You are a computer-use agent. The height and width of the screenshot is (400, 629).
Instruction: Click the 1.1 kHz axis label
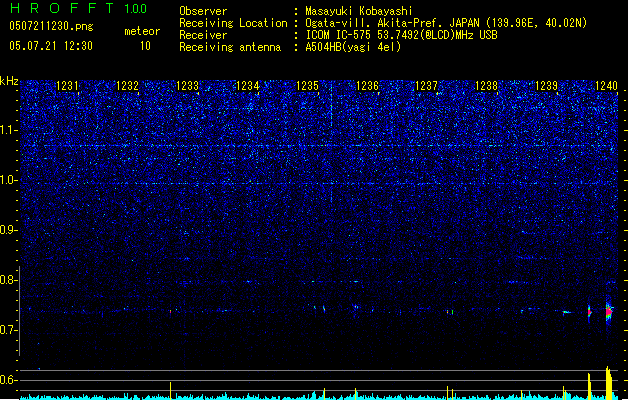coord(9,130)
